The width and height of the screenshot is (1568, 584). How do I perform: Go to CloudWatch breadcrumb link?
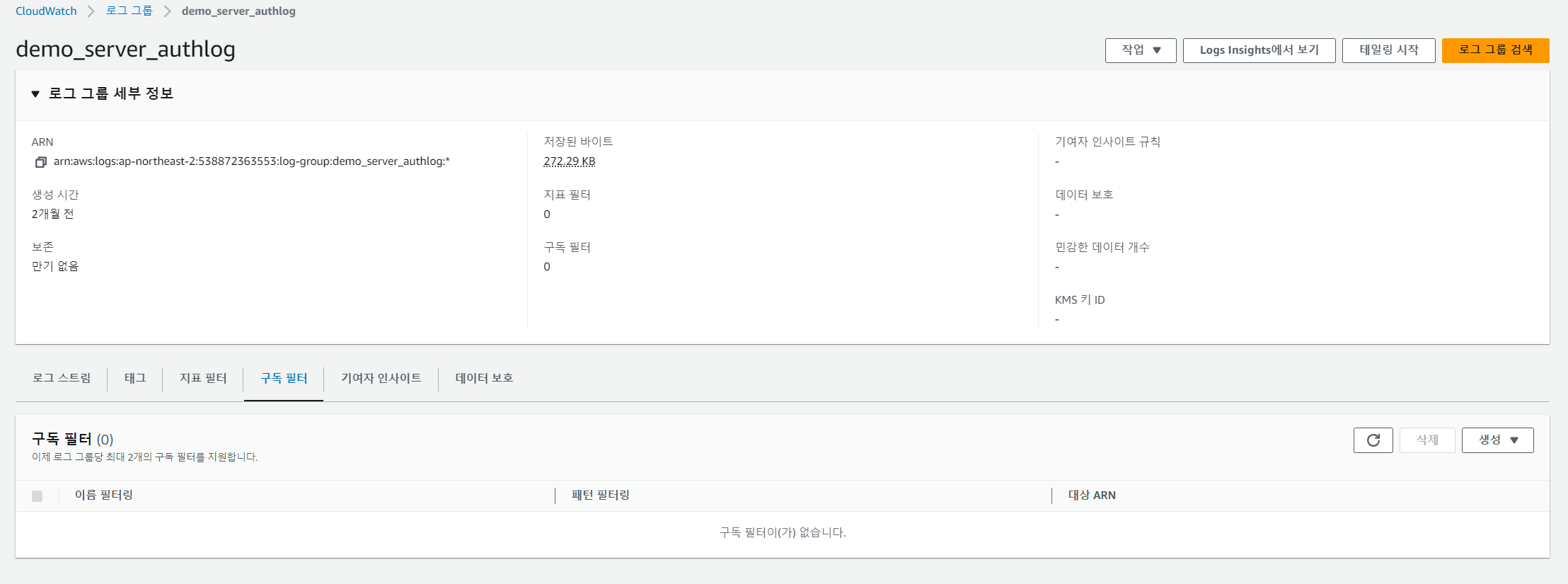pos(46,11)
